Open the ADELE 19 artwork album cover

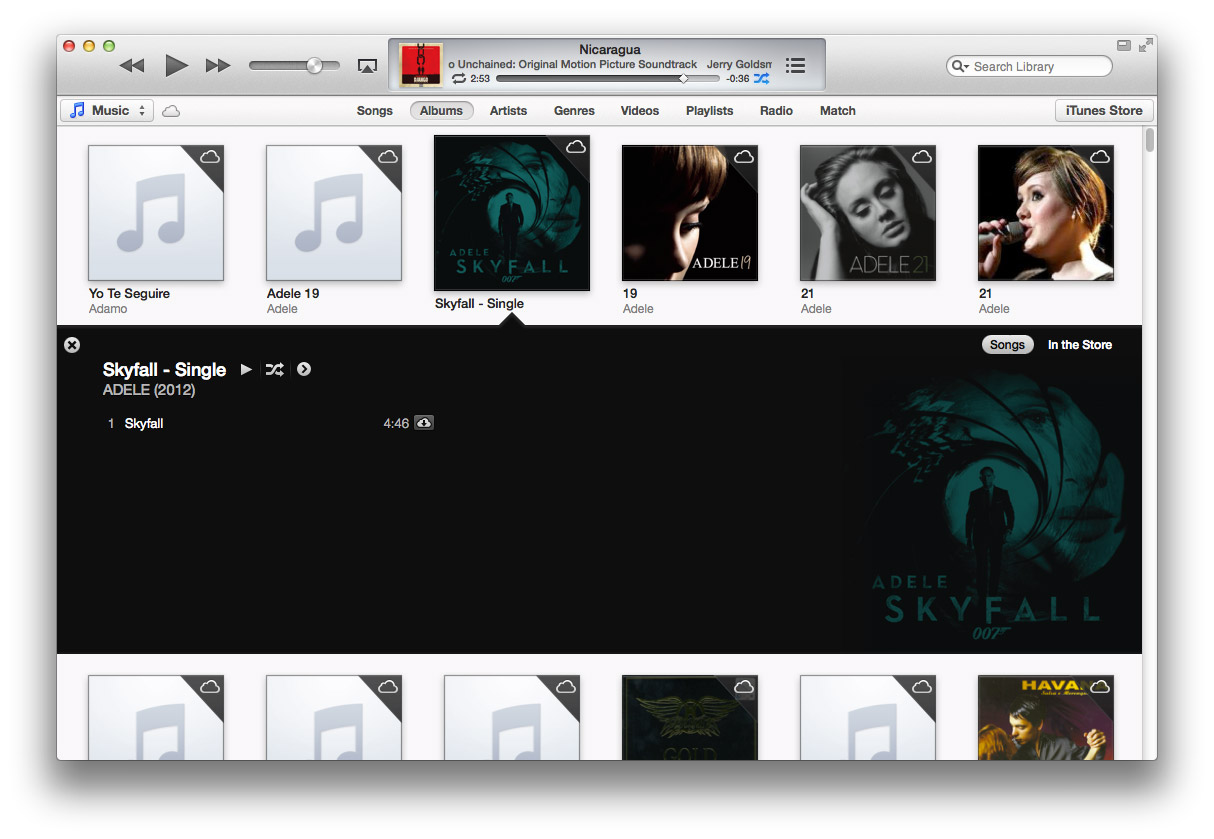click(x=690, y=213)
